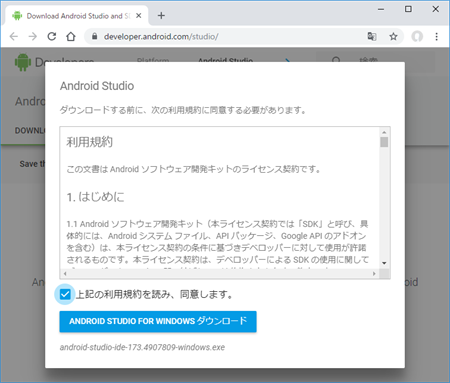
Task: Click the 利用規約 heading in the terms box
Action: pyautogui.click(x=89, y=142)
